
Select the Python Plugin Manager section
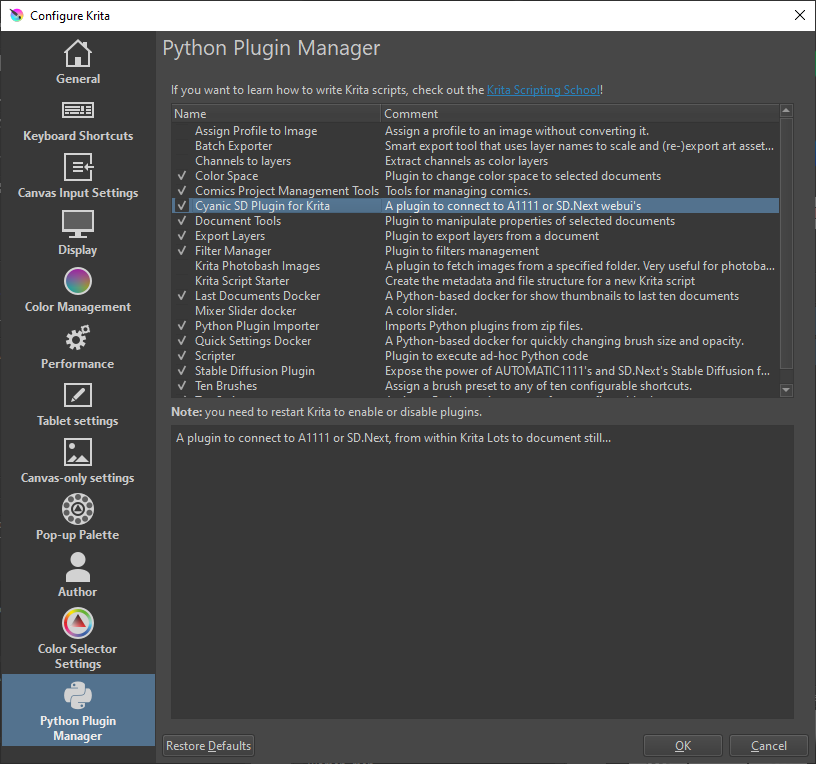click(x=78, y=710)
